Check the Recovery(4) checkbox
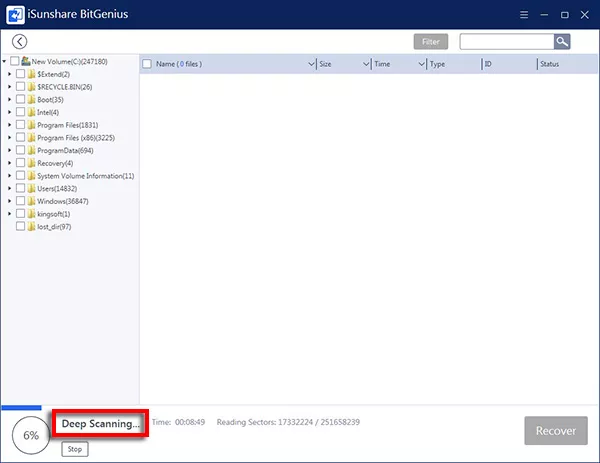Image resolution: width=600 pixels, height=463 pixels. [21, 163]
